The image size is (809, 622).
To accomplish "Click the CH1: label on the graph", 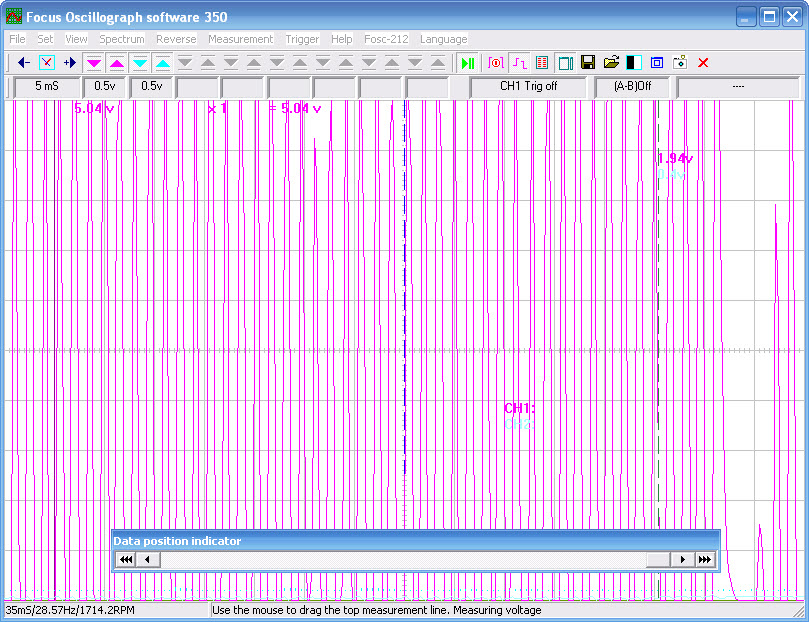I will [x=520, y=408].
